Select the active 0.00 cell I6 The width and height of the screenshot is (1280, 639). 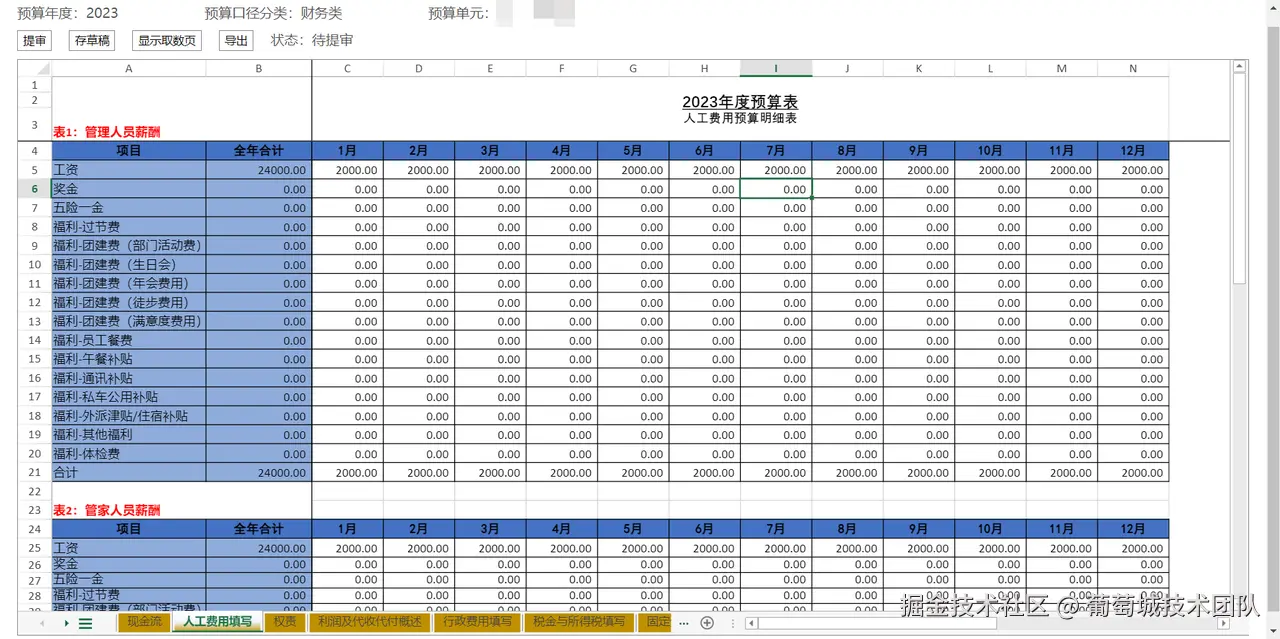pos(776,189)
